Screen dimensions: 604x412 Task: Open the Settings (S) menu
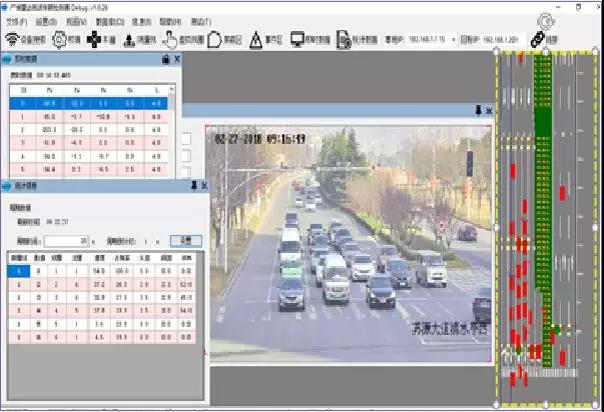click(x=46, y=20)
